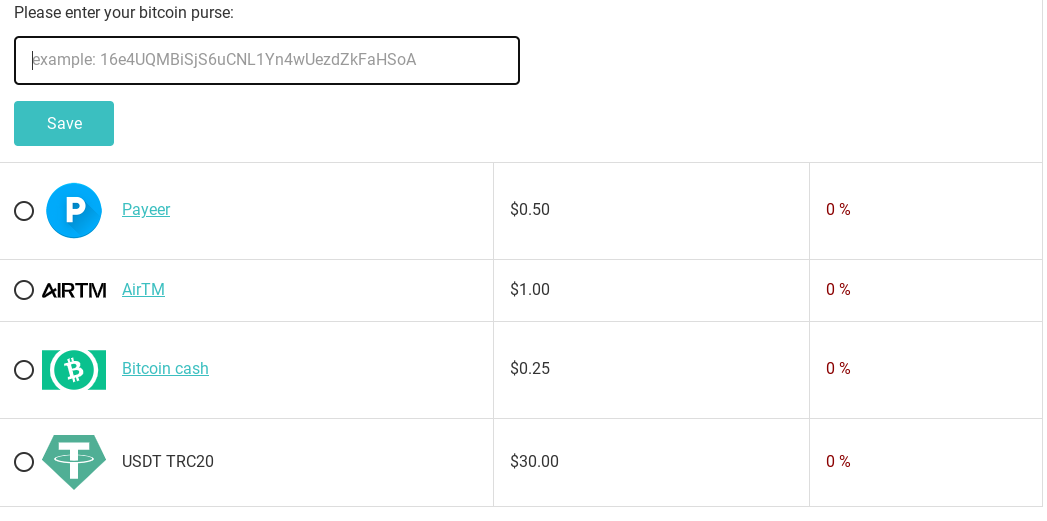Click the USDT TRC20 label text
The width and height of the screenshot is (1047, 521).
tap(168, 461)
